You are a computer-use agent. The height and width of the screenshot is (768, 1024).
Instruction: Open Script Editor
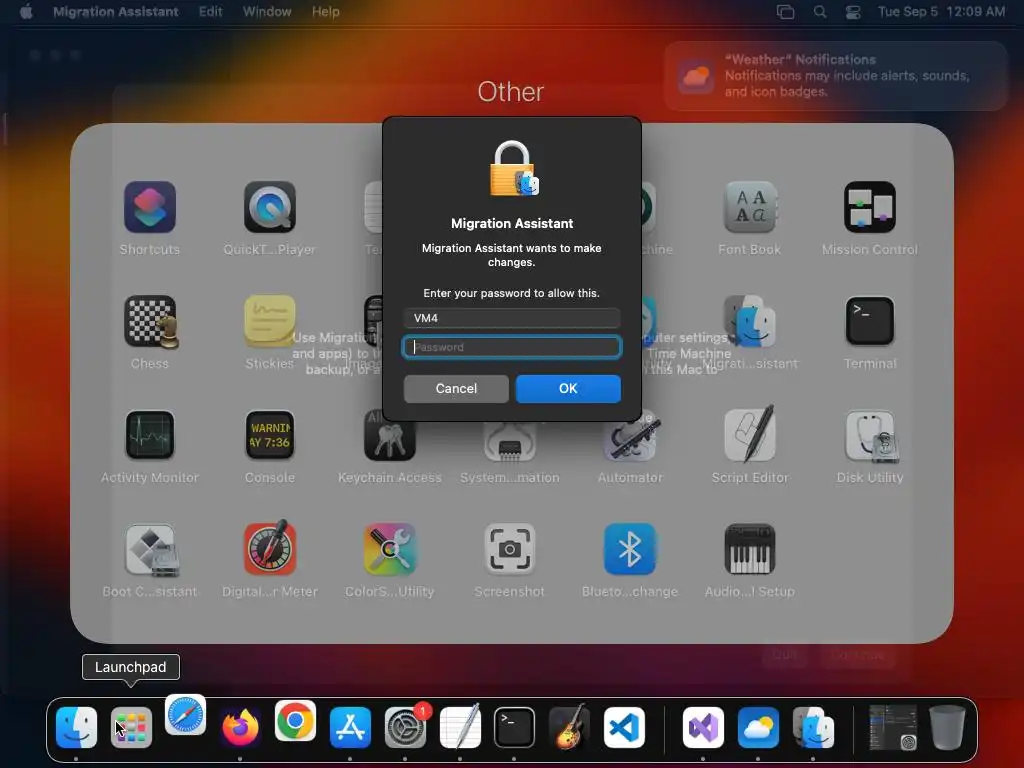750,435
